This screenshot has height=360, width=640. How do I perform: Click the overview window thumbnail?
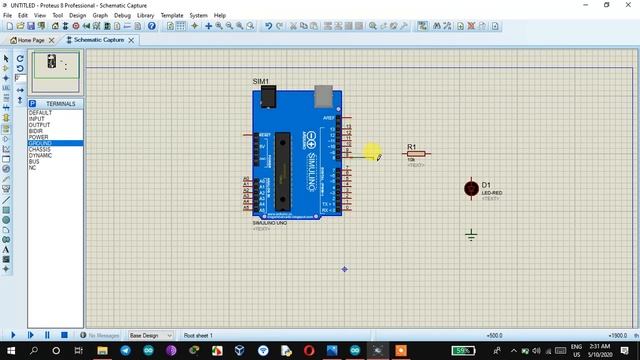pyautogui.click(x=56, y=72)
